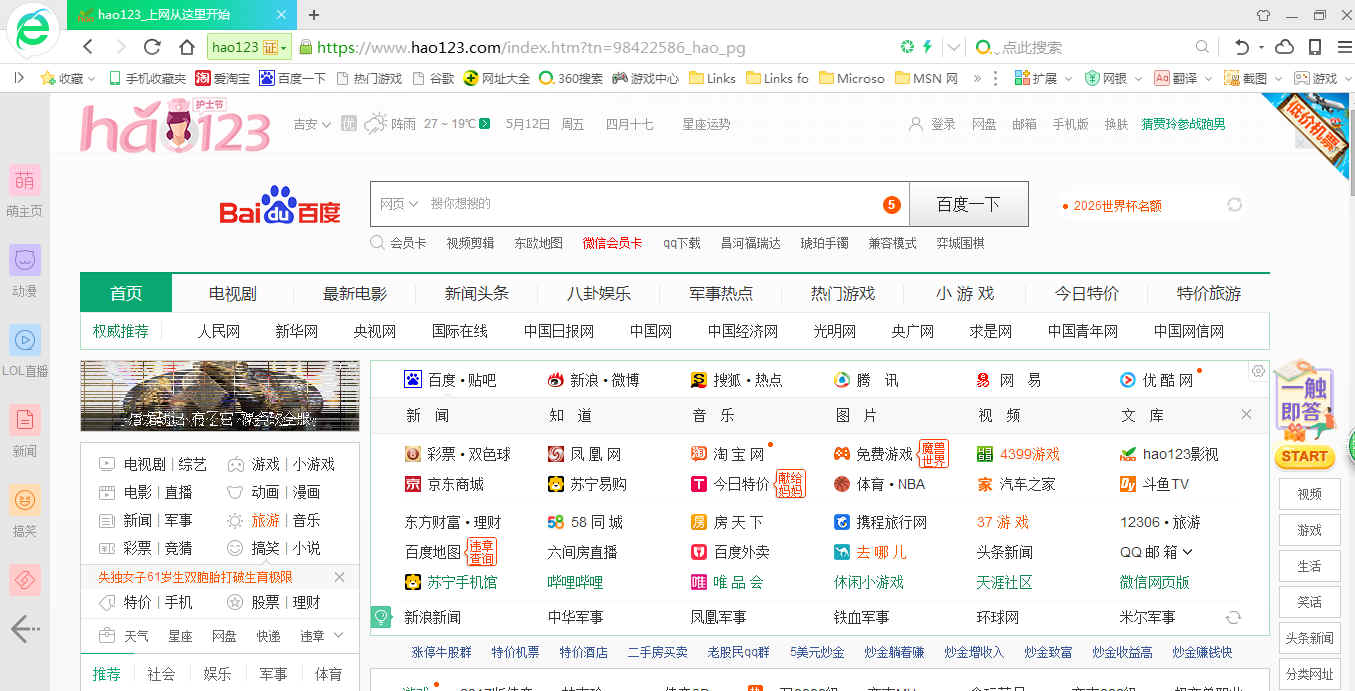Switch to the 今日特价 tab
This screenshot has width=1355, height=691.
click(x=1087, y=293)
